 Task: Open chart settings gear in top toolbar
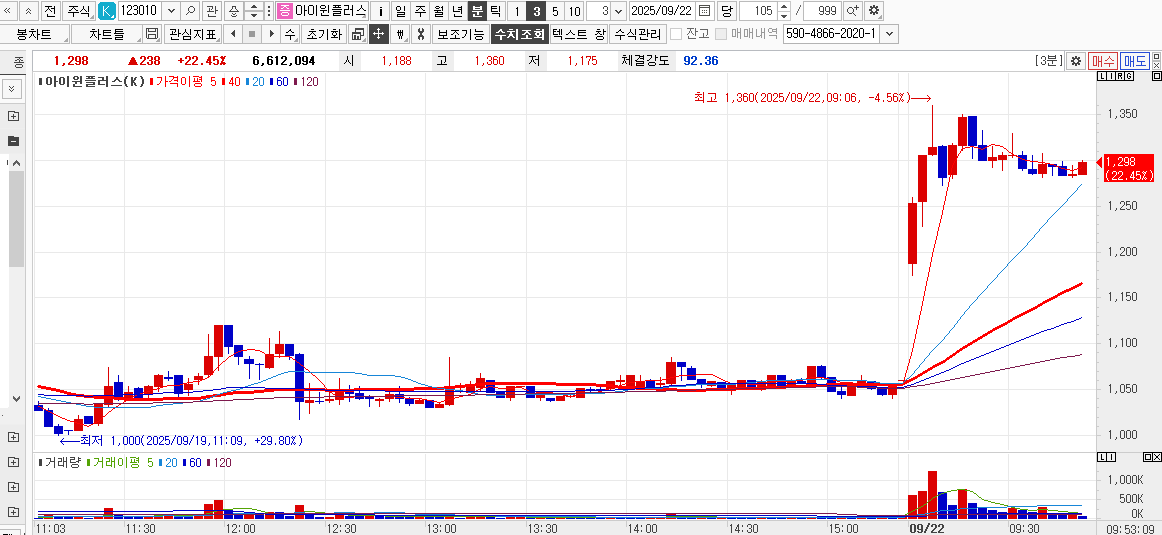(873, 11)
